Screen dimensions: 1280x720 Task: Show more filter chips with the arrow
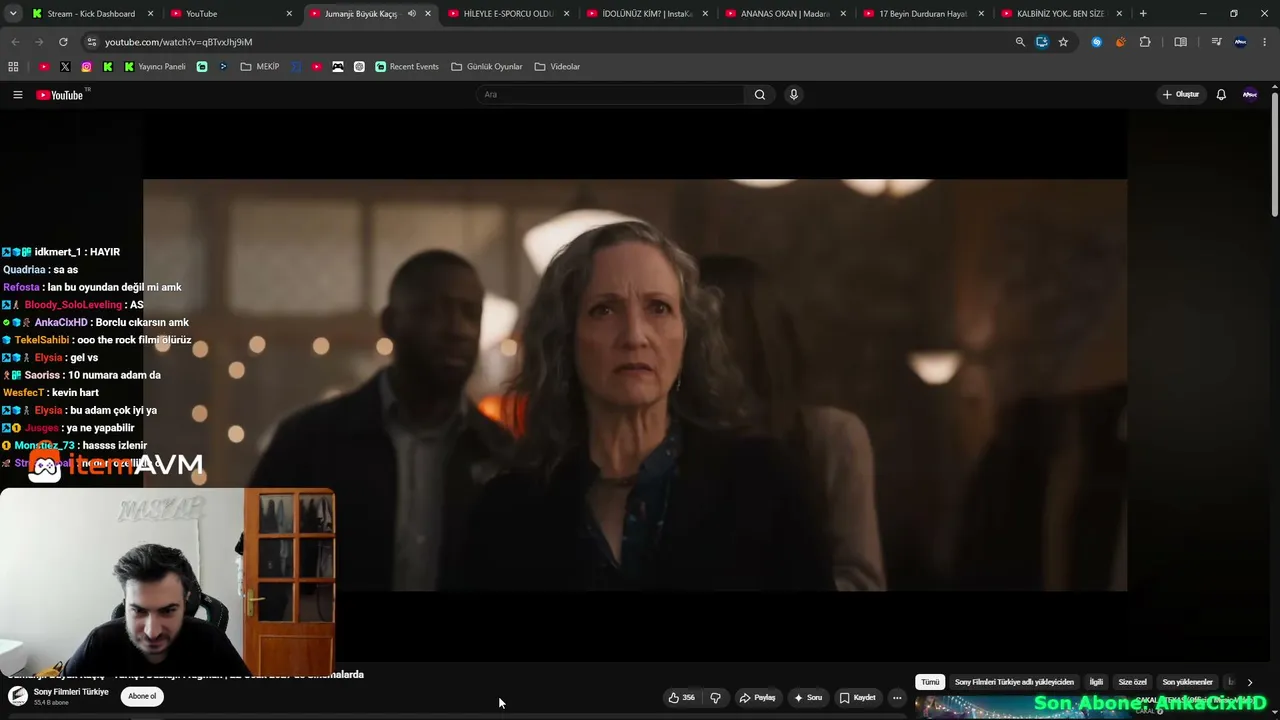click(1249, 682)
